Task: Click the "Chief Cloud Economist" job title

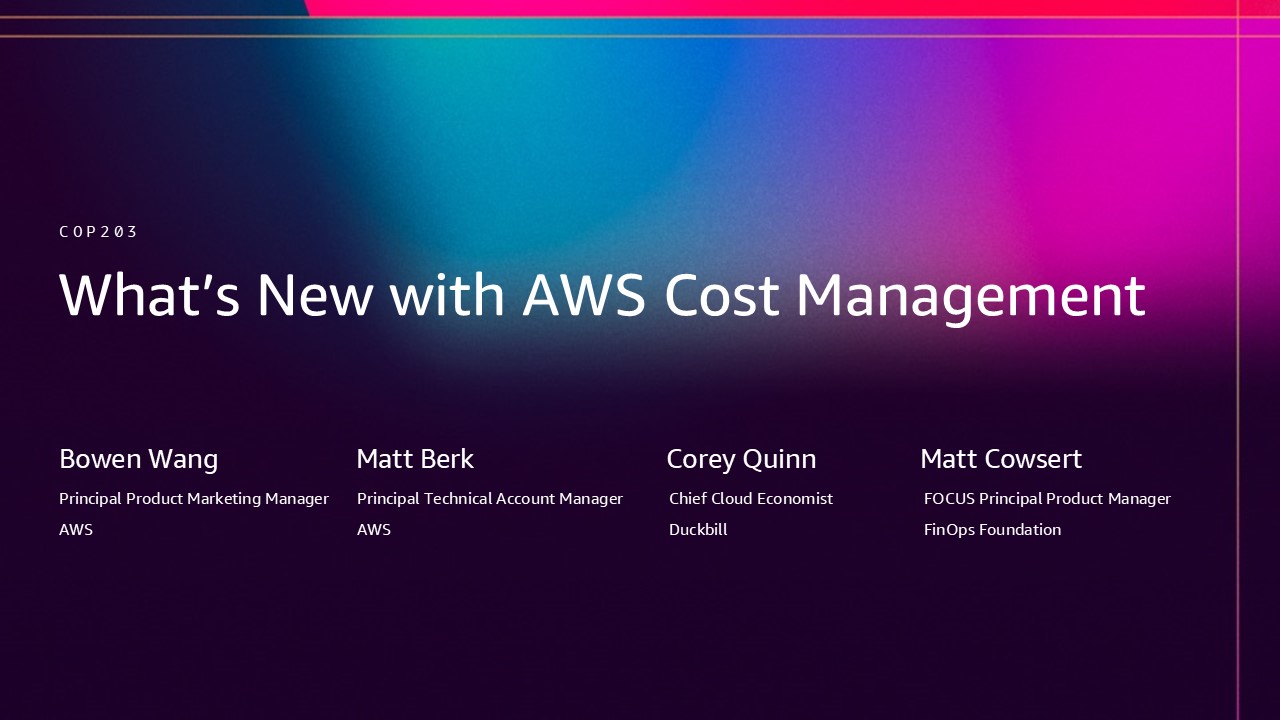Action: point(751,498)
